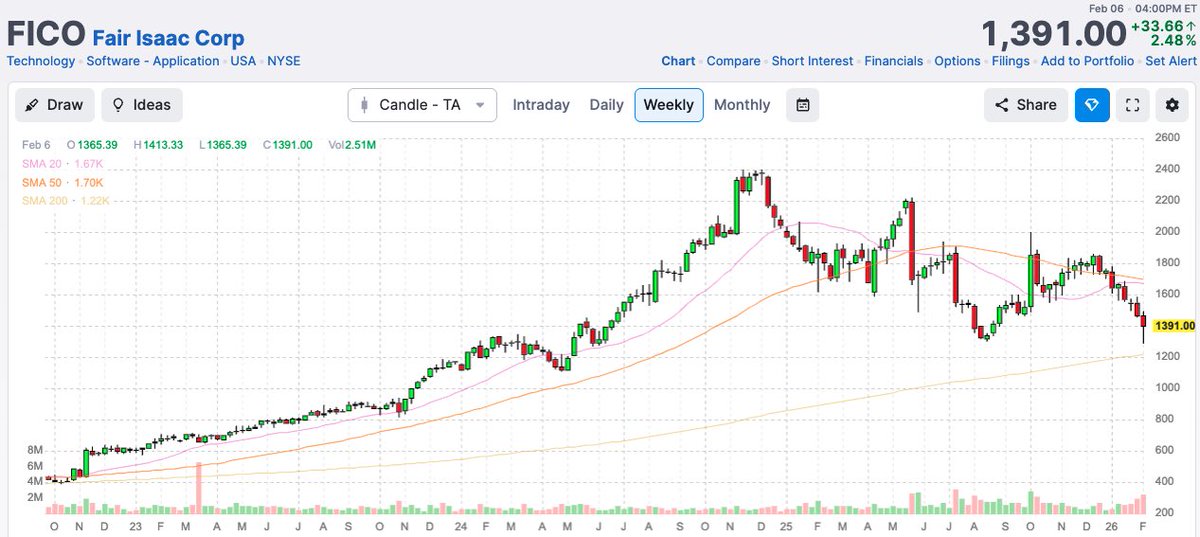The height and width of the screenshot is (537, 1200).
Task: Click the Share button
Action: [1026, 105]
